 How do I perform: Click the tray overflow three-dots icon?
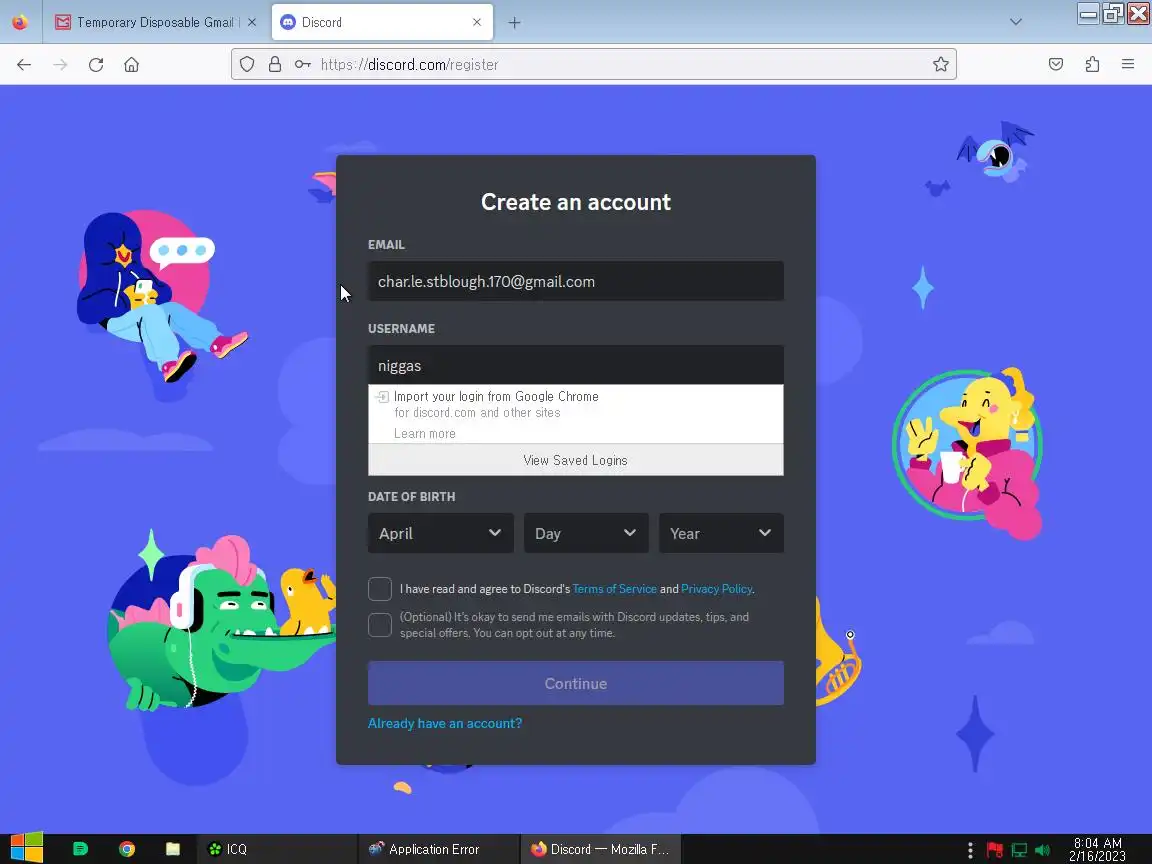coord(970,850)
